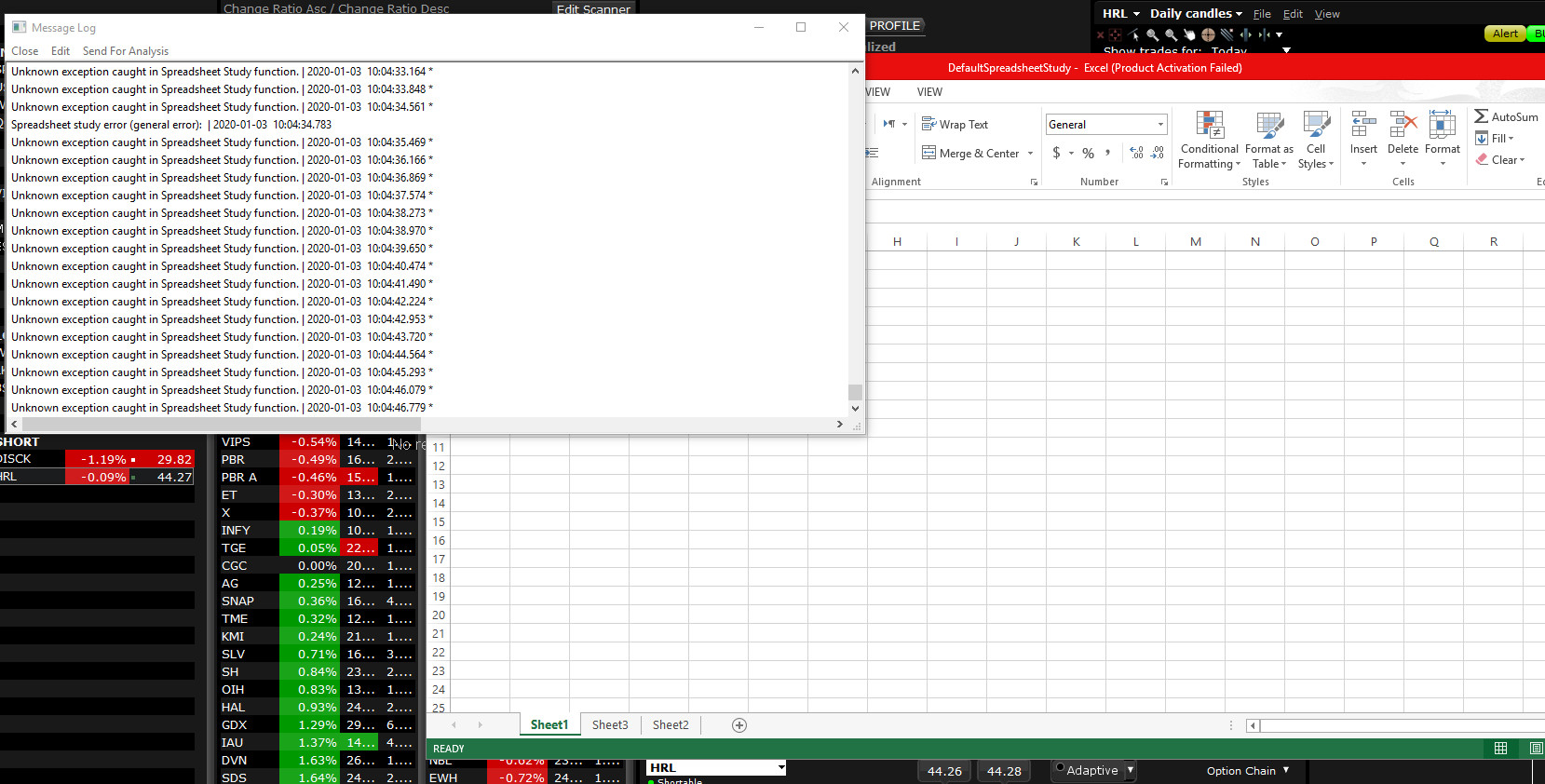Open Alignment settings dialog launcher
Image resolution: width=1545 pixels, height=784 pixels.
[1034, 182]
